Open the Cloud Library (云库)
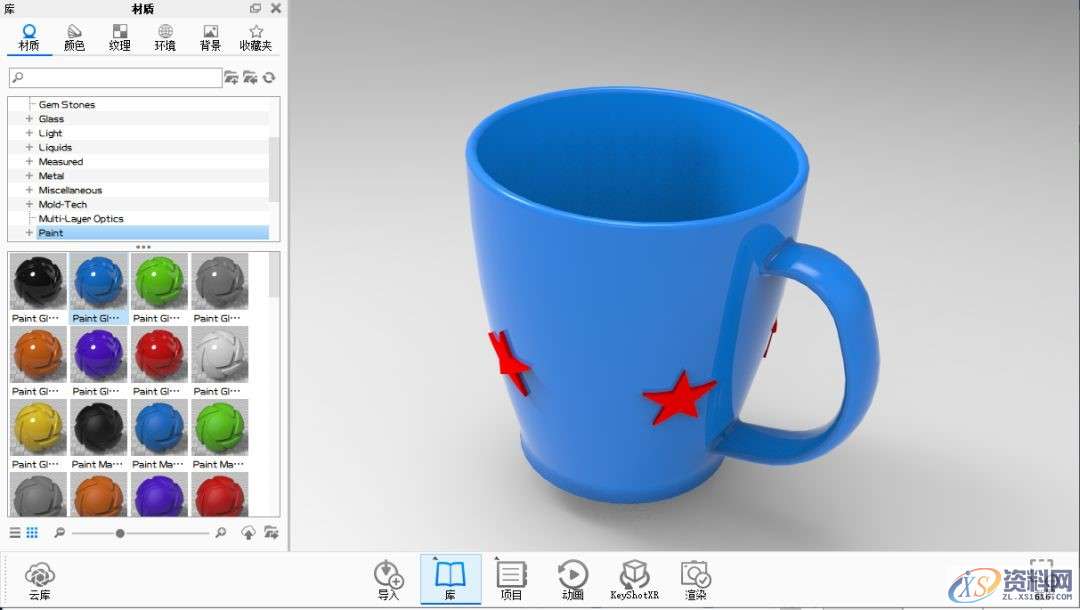The width and height of the screenshot is (1080, 610). click(x=40, y=578)
